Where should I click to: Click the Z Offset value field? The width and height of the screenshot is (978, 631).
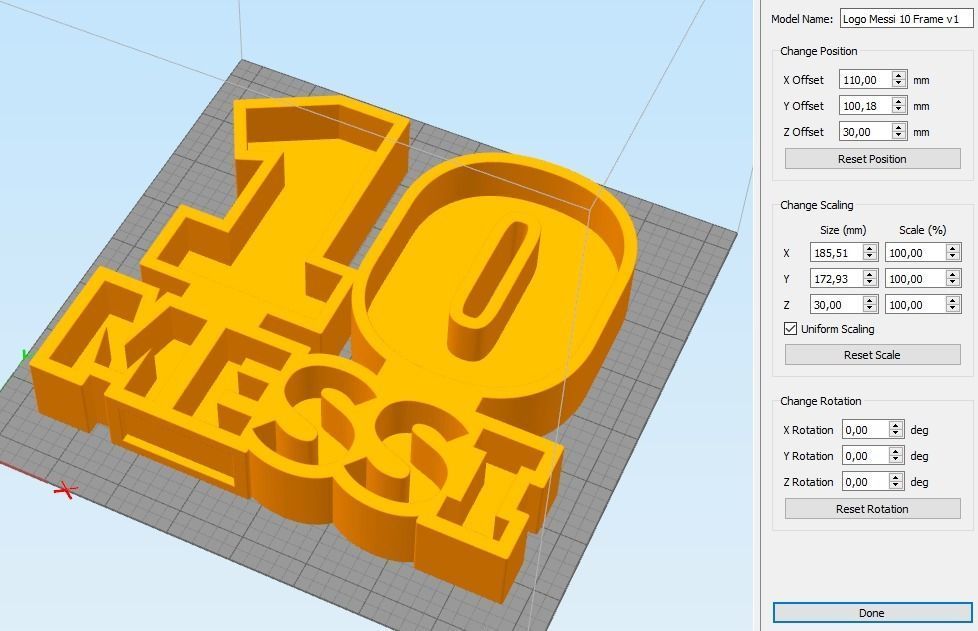click(x=866, y=132)
